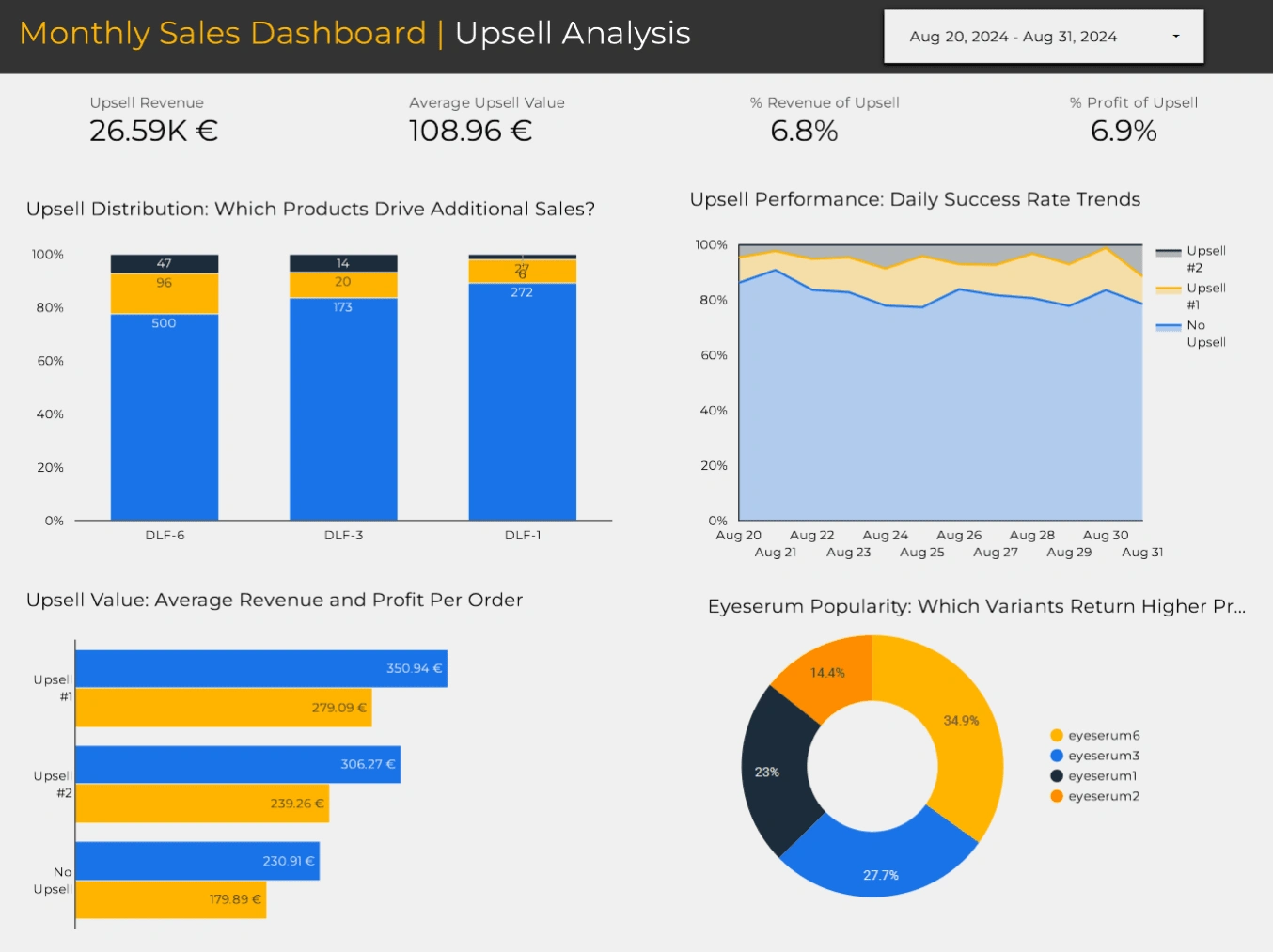Click the Upsell #1 profit bar 279.09 €
The height and width of the screenshot is (952, 1273).
point(224,708)
